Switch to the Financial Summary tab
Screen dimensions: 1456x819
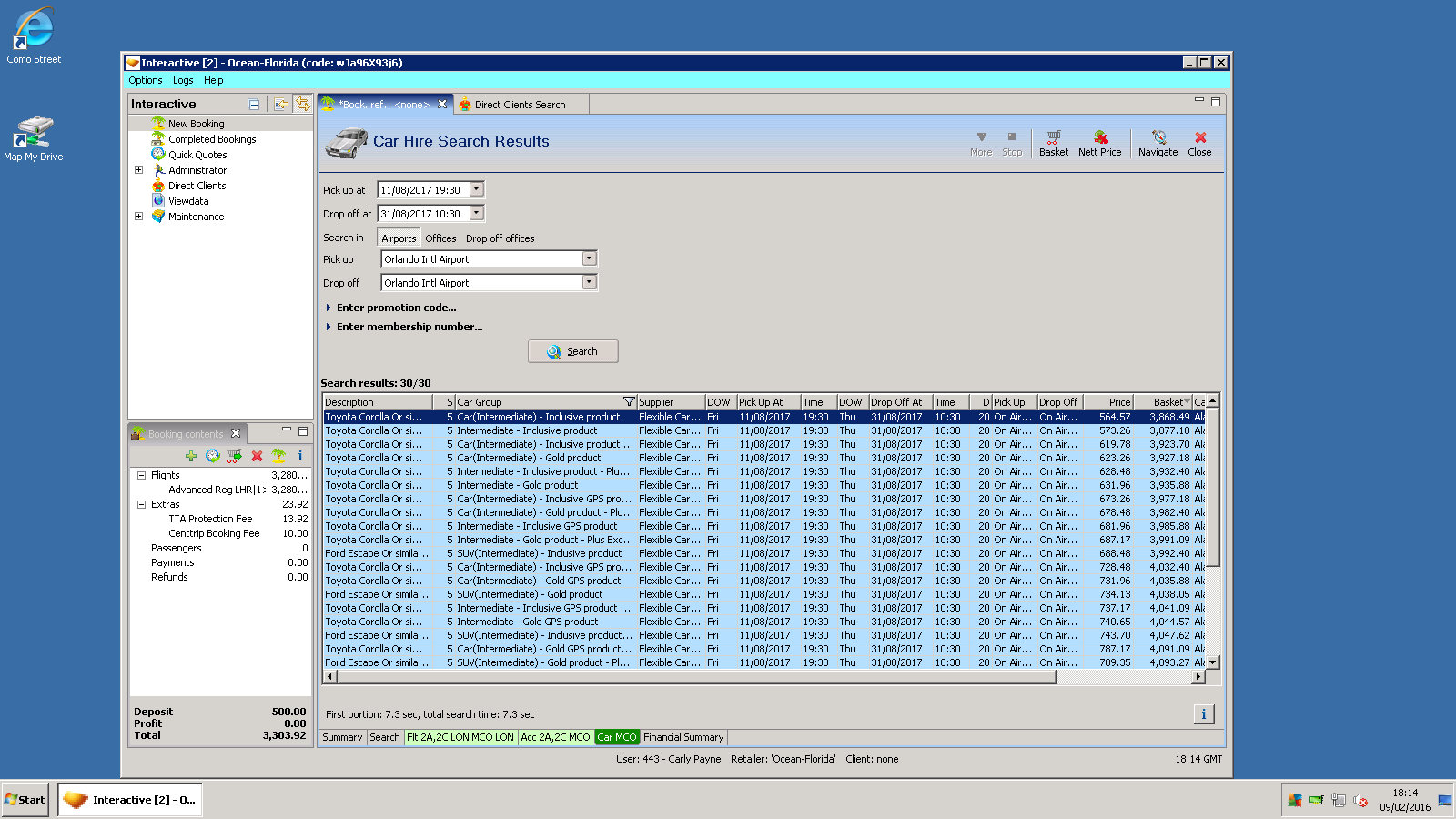683,737
